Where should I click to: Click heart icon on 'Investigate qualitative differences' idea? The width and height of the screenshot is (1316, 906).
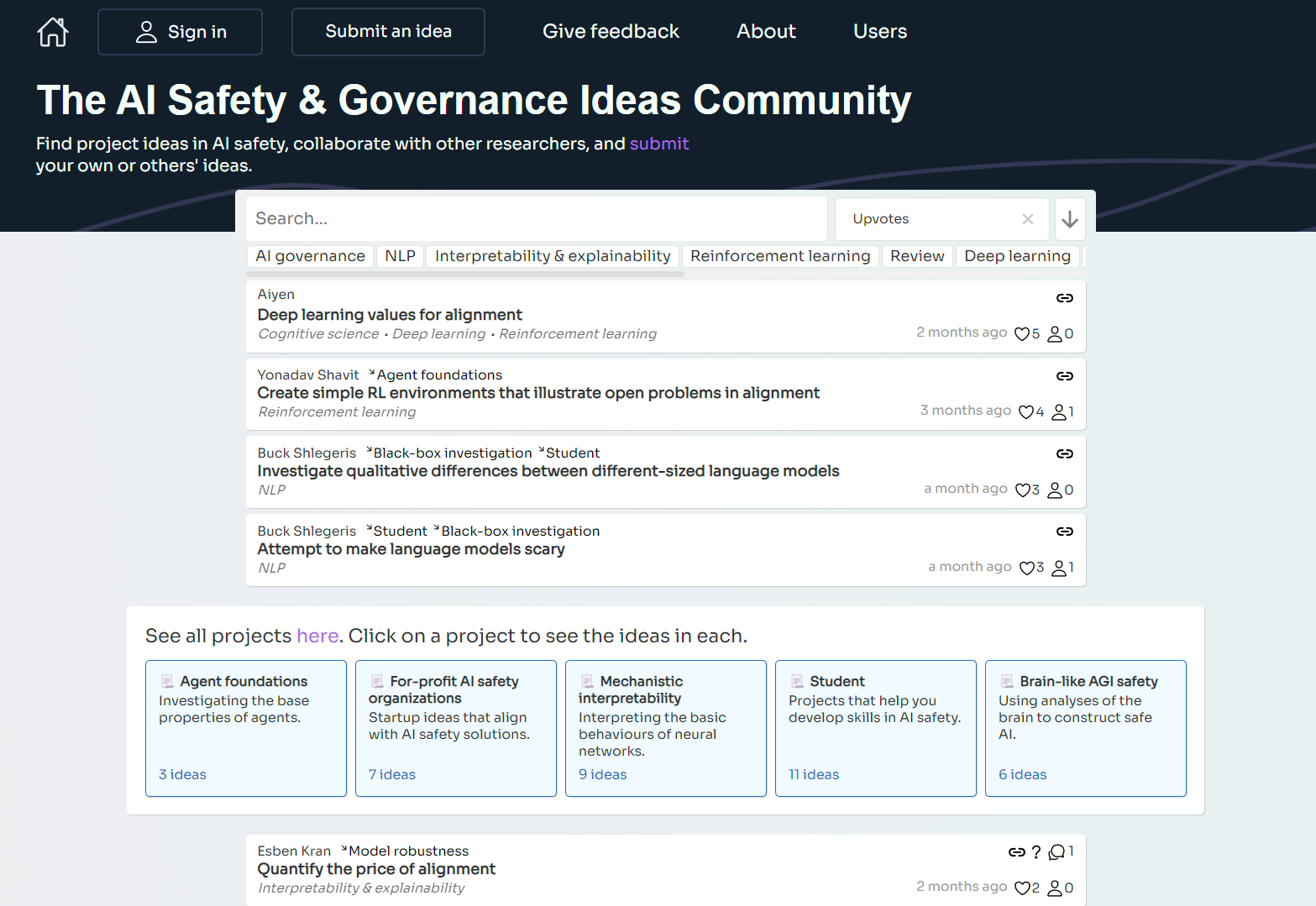point(1022,490)
